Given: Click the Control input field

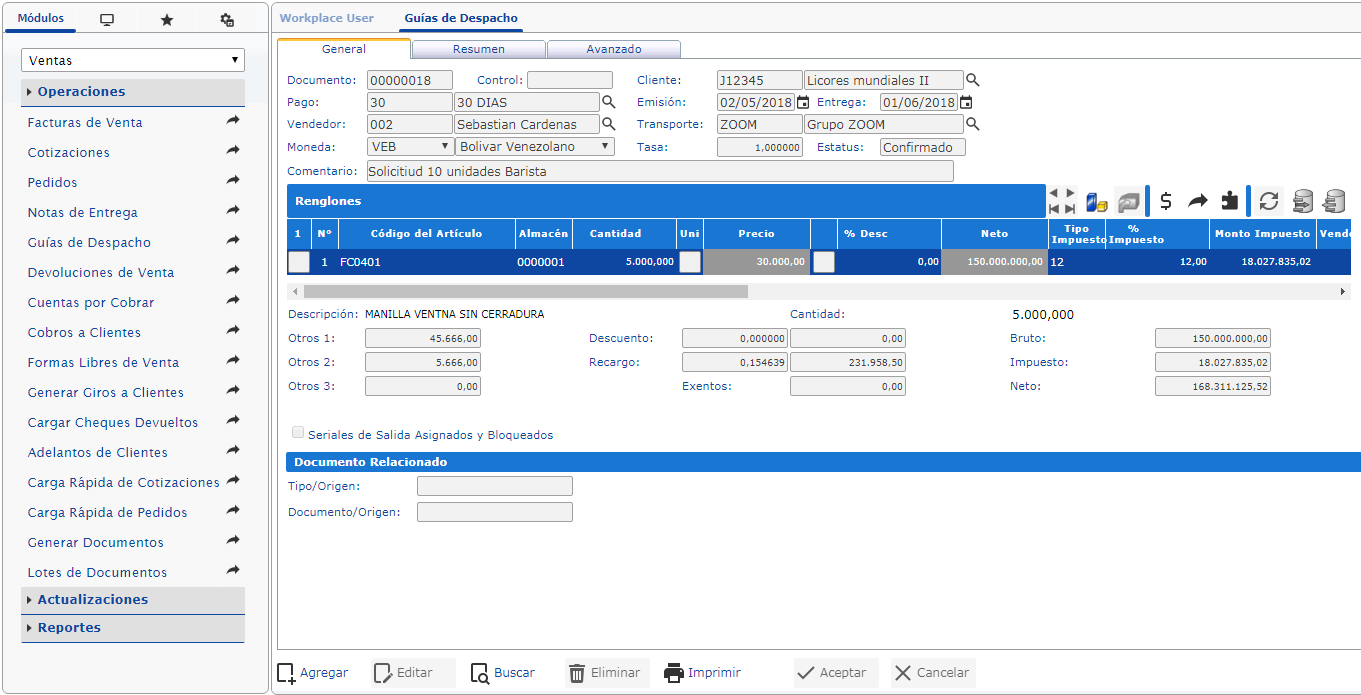Looking at the screenshot, I should click(x=570, y=80).
